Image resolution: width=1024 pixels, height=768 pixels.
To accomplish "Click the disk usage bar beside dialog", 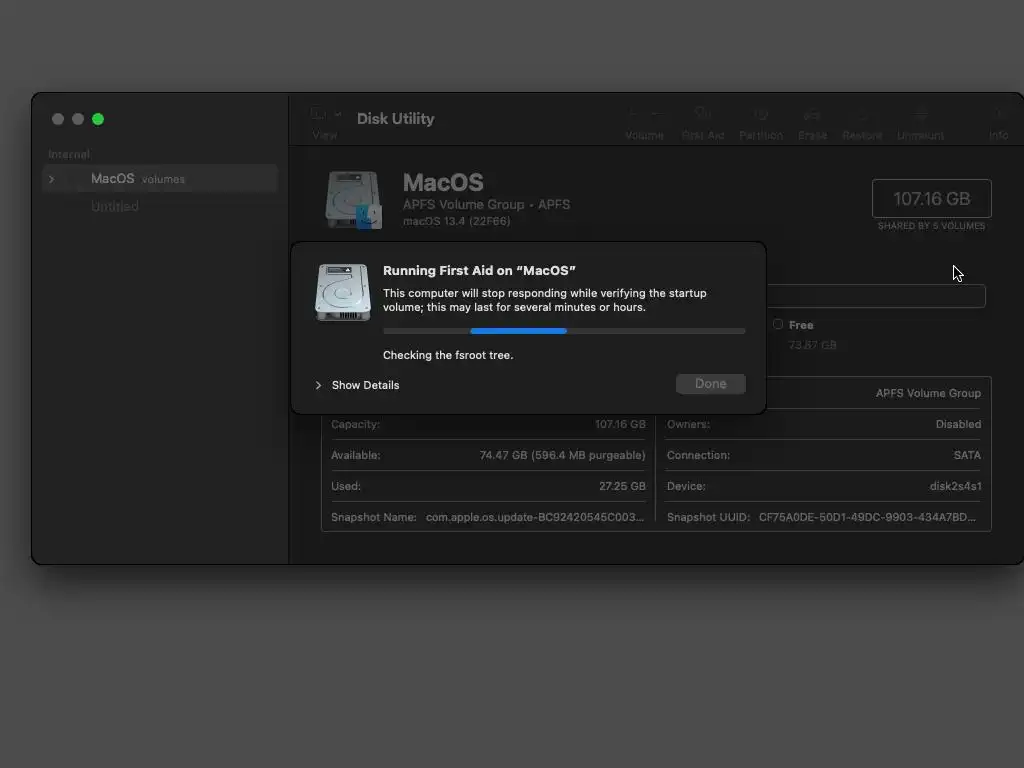I will [x=876, y=296].
